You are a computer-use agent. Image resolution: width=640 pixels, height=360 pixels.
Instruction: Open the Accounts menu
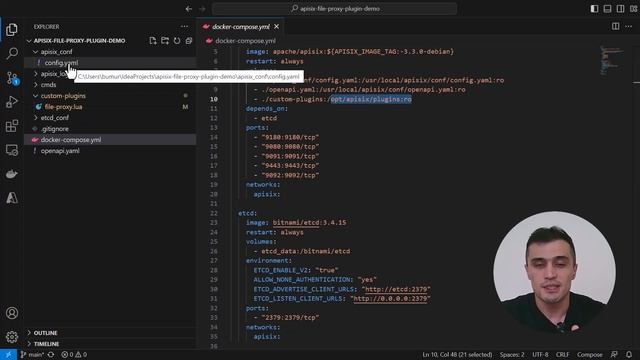pyautogui.click(x=12, y=313)
